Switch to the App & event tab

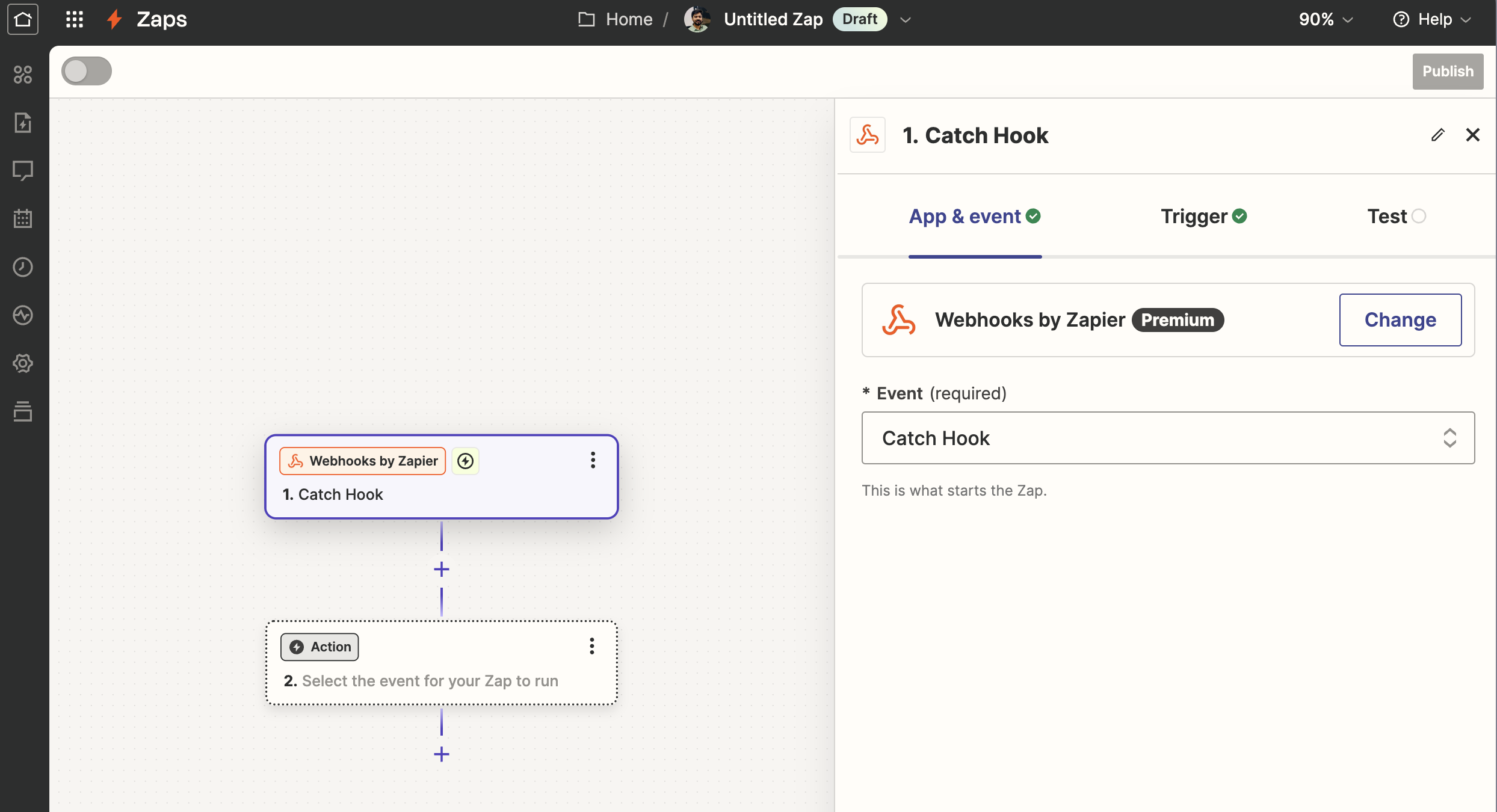(x=975, y=217)
